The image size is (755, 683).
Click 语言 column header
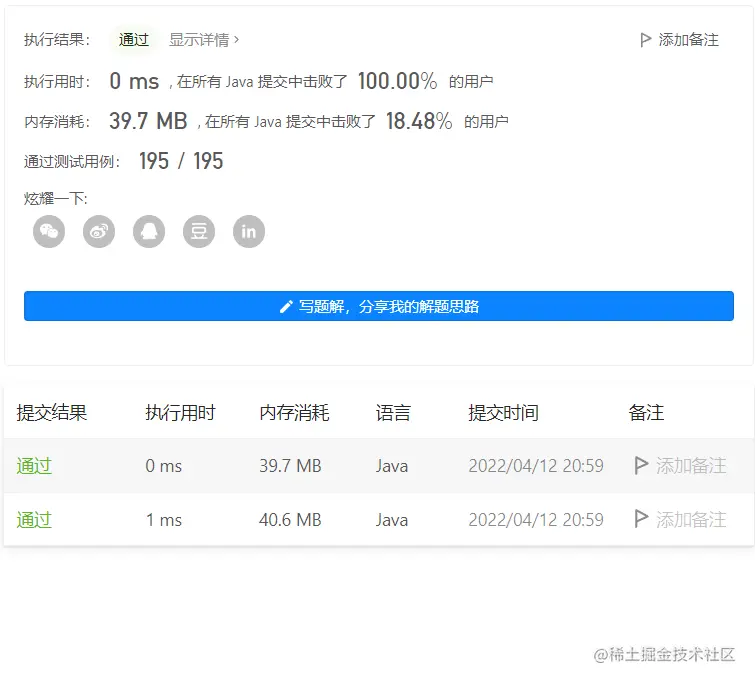point(393,413)
